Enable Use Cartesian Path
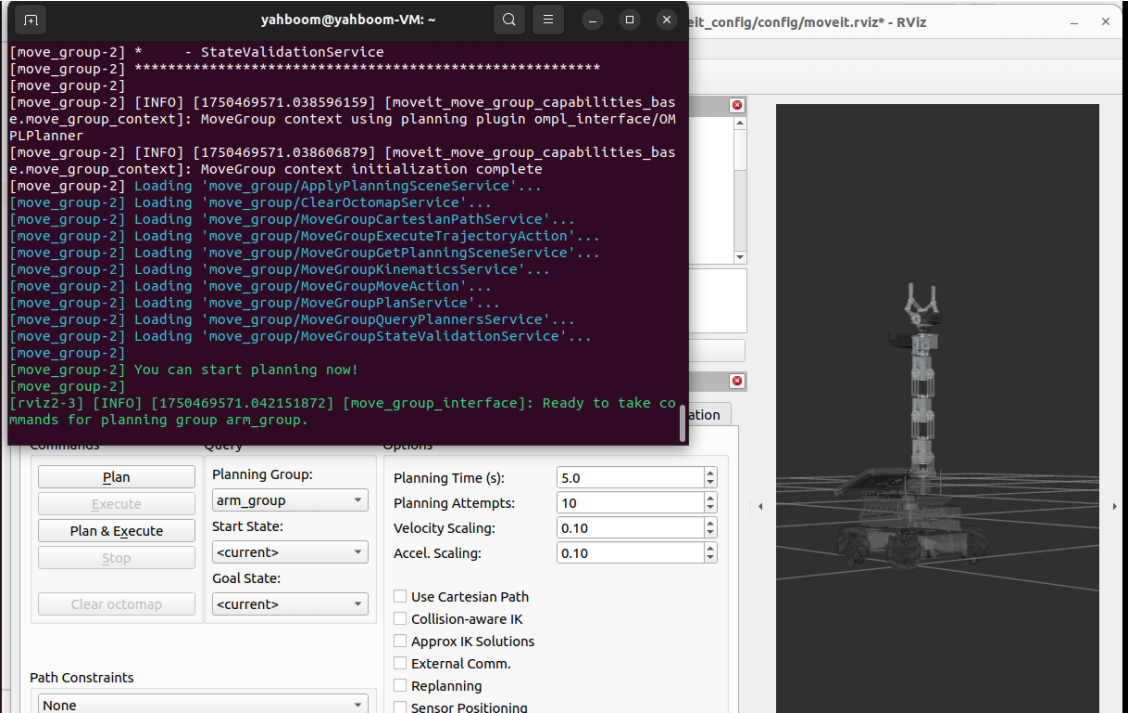Viewport: 1128px width, 713px height. (400, 596)
